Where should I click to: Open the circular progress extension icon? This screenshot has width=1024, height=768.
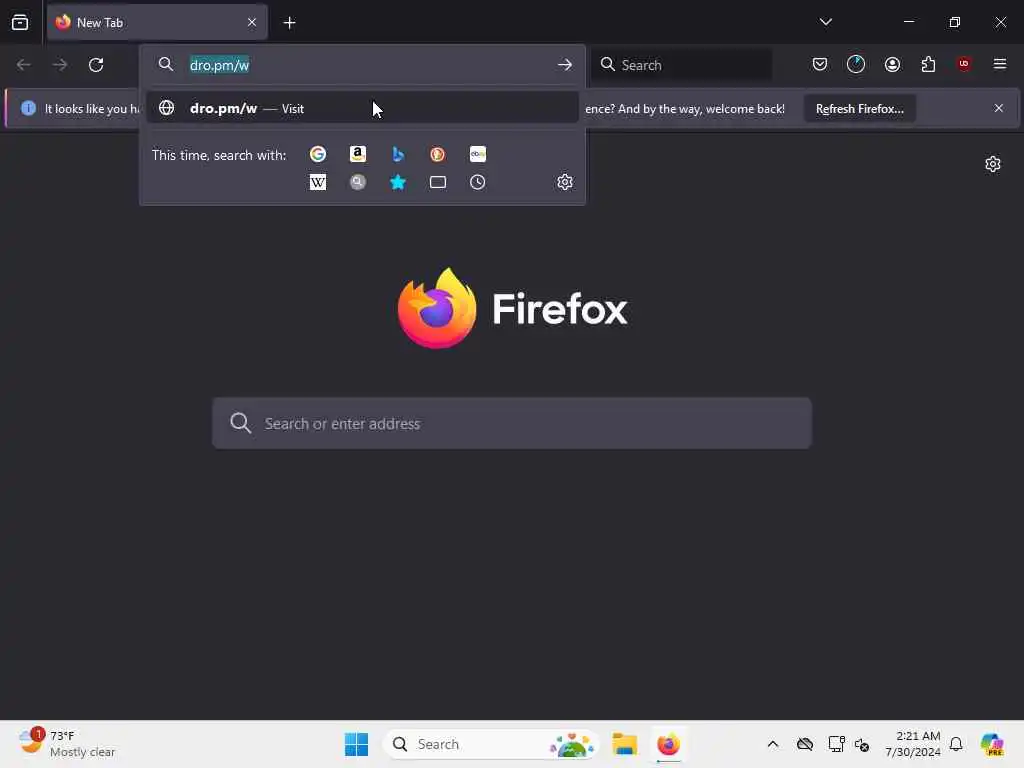pyautogui.click(x=856, y=64)
